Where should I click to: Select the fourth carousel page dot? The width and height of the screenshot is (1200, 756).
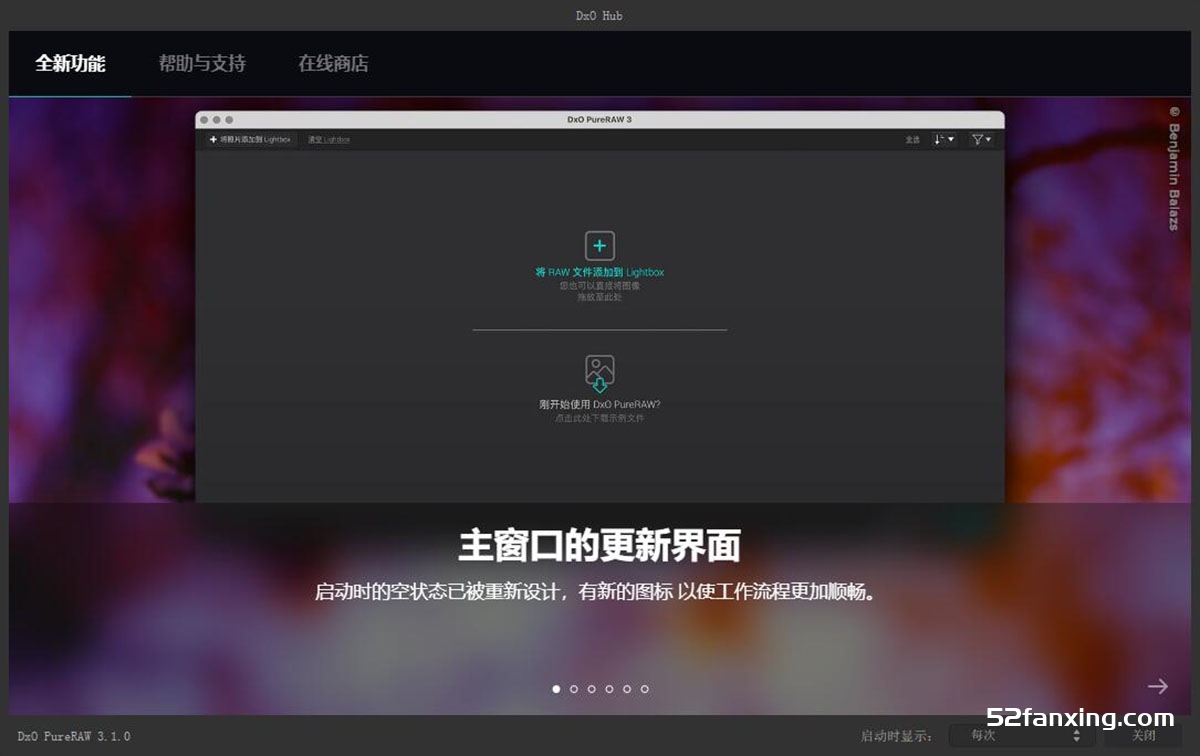(609, 689)
